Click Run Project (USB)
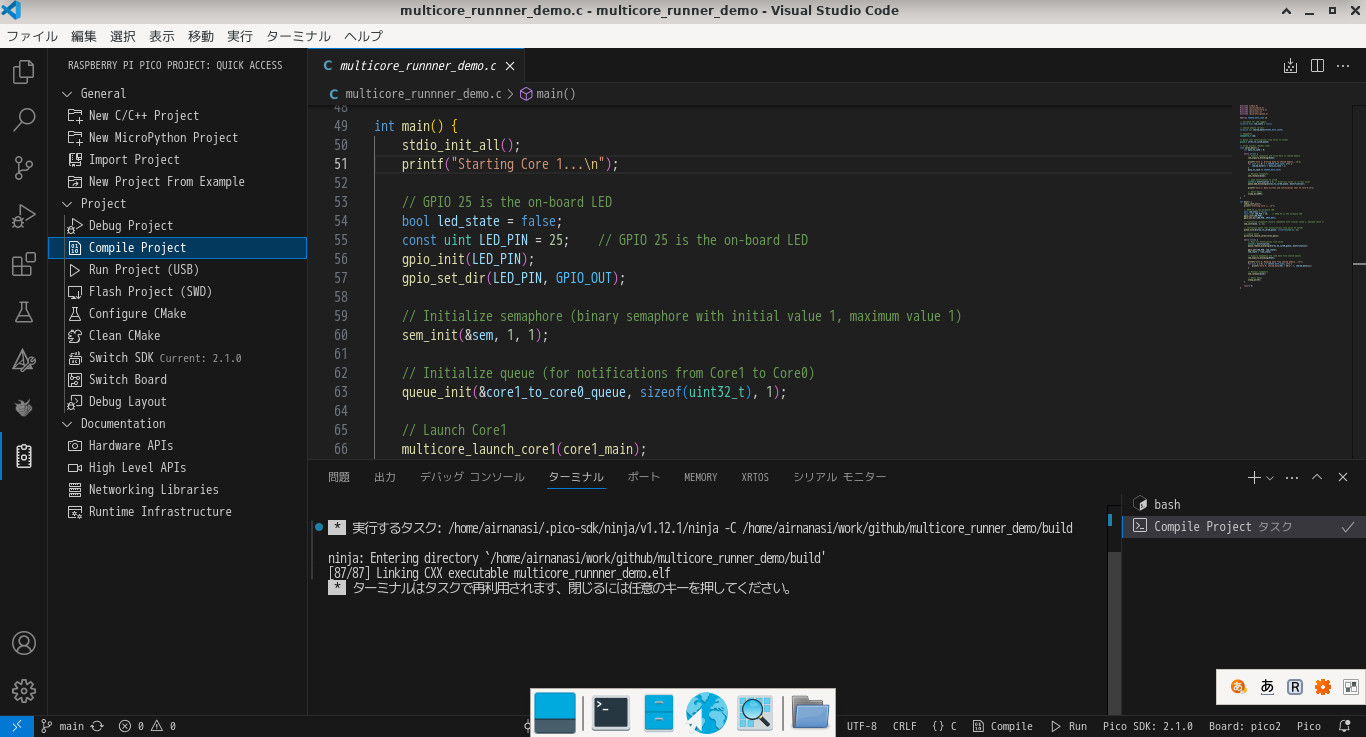The width and height of the screenshot is (1366, 737). [x=177, y=269]
